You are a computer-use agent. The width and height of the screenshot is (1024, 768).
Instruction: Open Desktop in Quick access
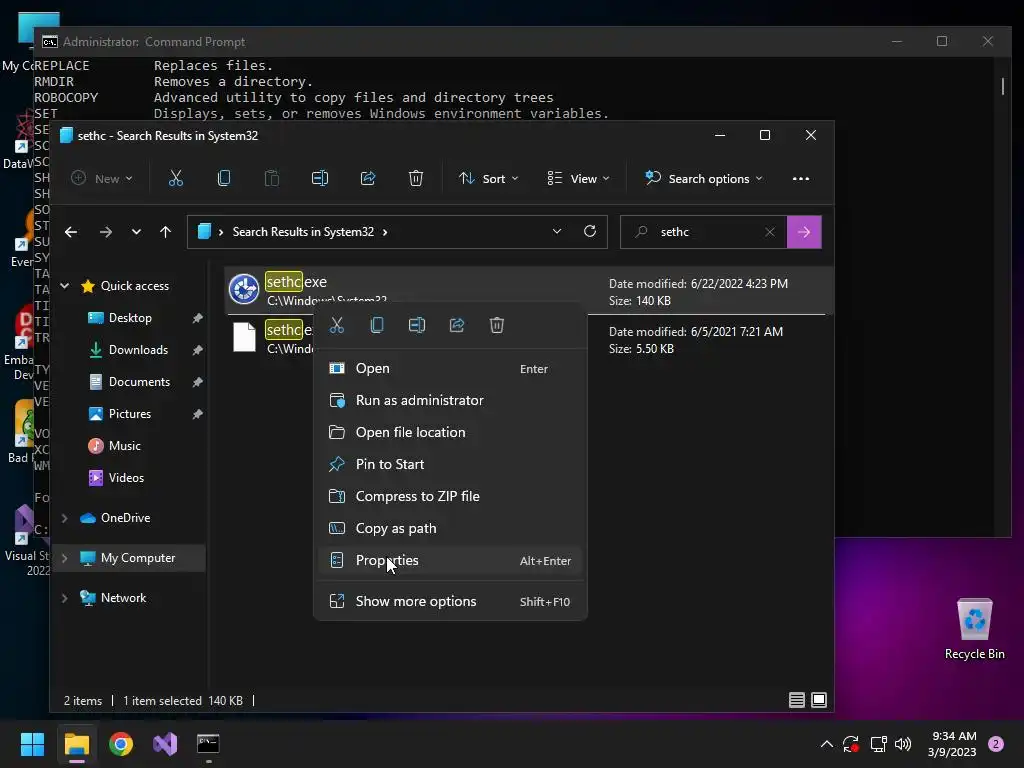[x=130, y=317]
